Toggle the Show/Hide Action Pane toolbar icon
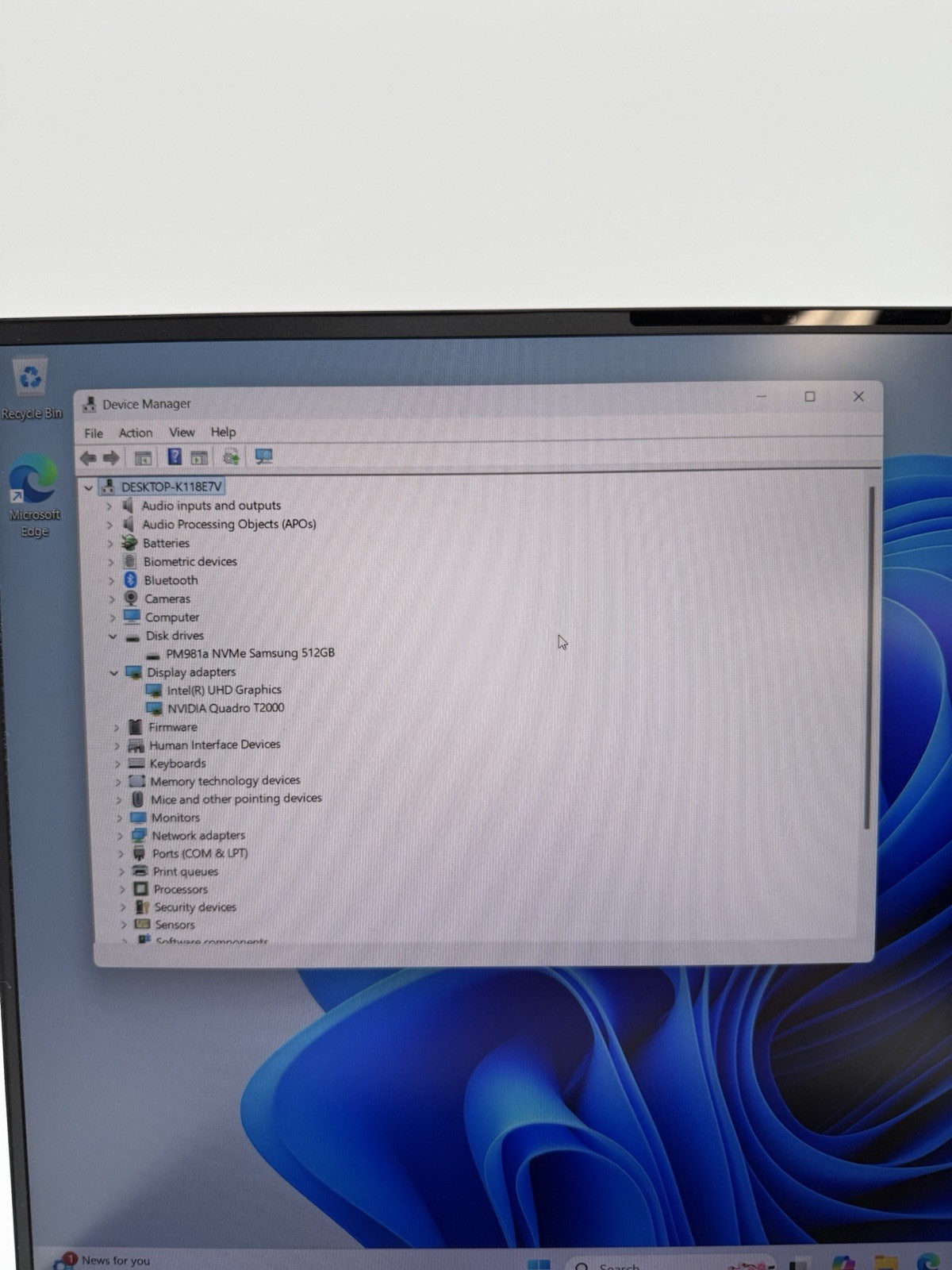 (x=199, y=458)
